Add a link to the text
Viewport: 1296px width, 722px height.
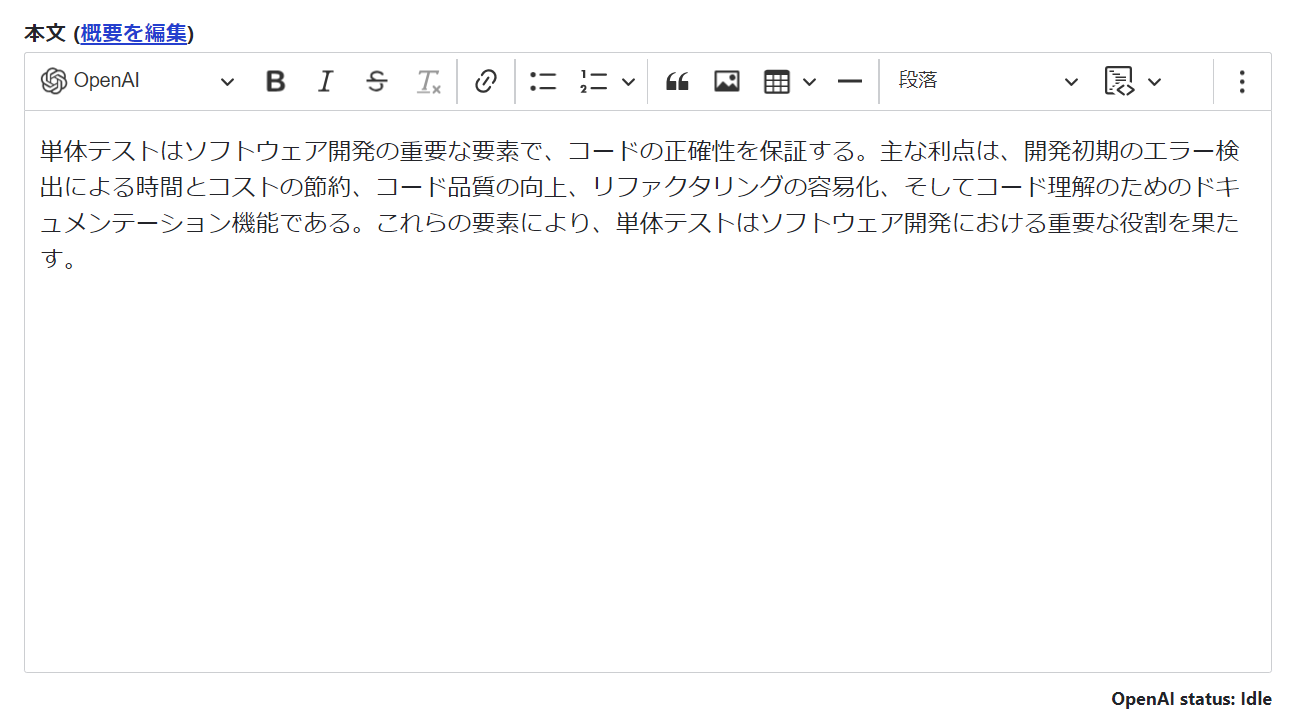pos(487,81)
